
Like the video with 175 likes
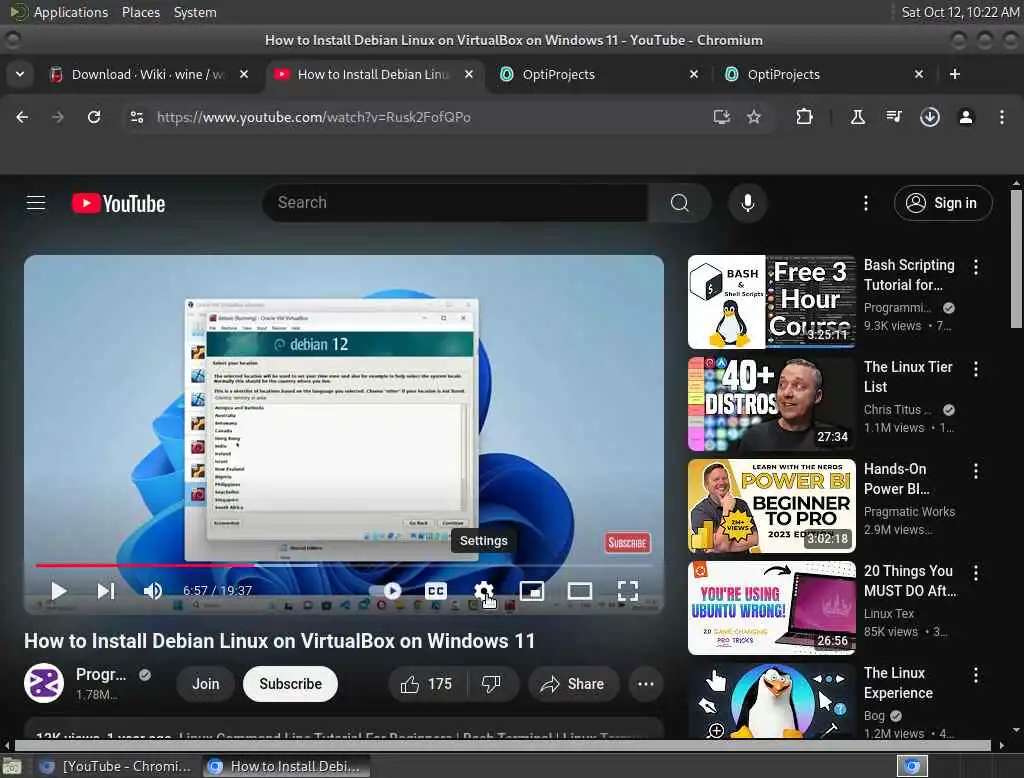click(x=426, y=684)
